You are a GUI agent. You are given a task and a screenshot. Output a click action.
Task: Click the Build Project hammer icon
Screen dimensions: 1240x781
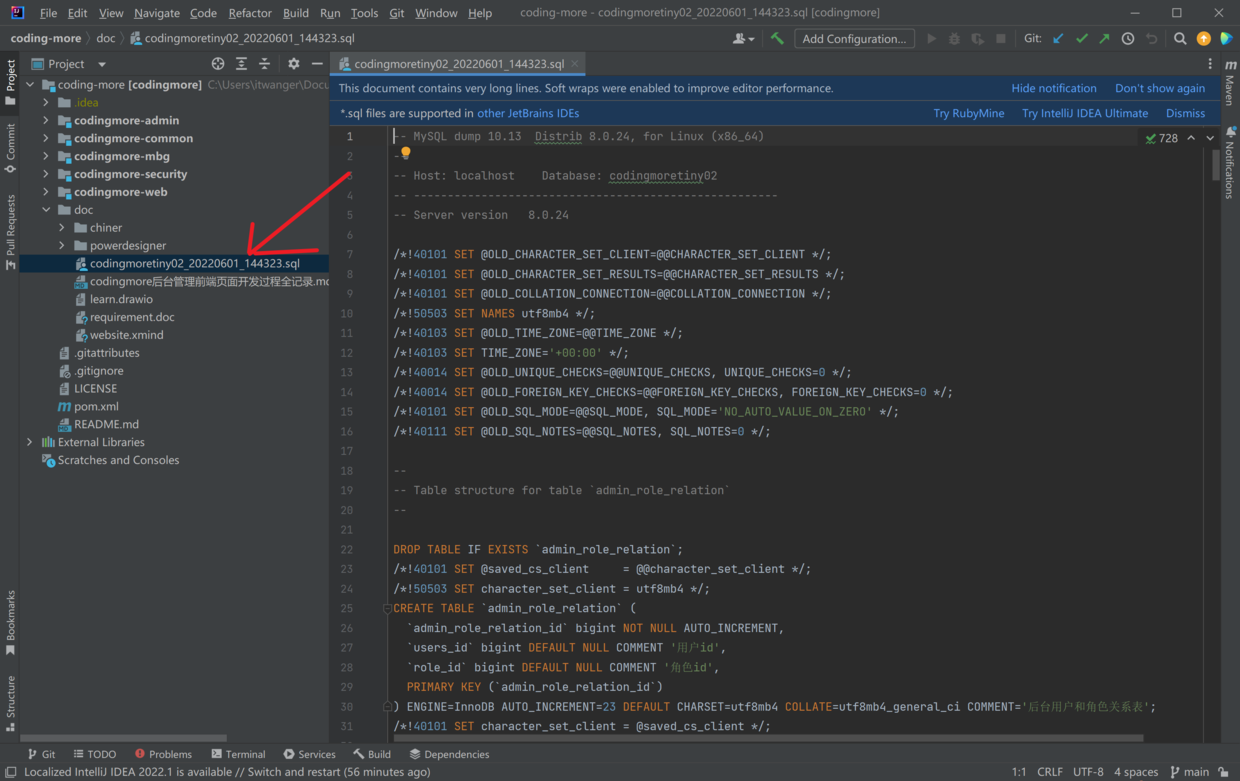tap(777, 39)
